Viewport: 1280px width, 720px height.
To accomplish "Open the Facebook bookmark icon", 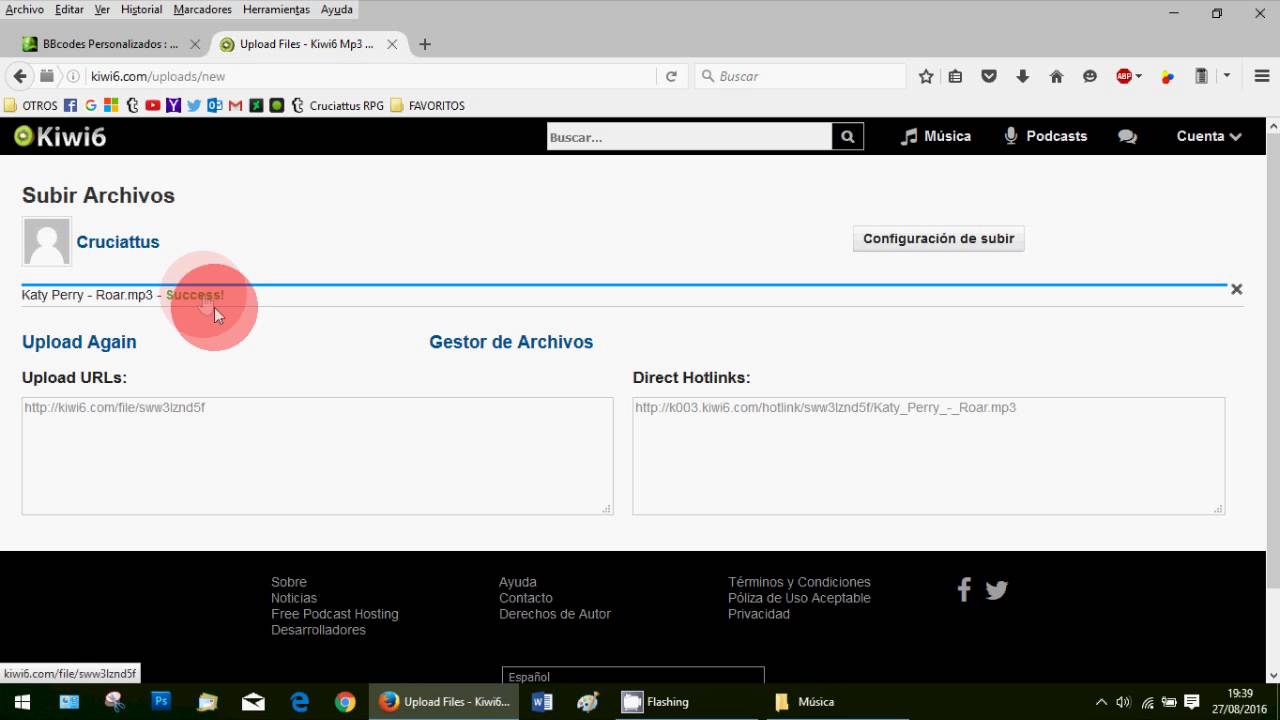I will 70,105.
